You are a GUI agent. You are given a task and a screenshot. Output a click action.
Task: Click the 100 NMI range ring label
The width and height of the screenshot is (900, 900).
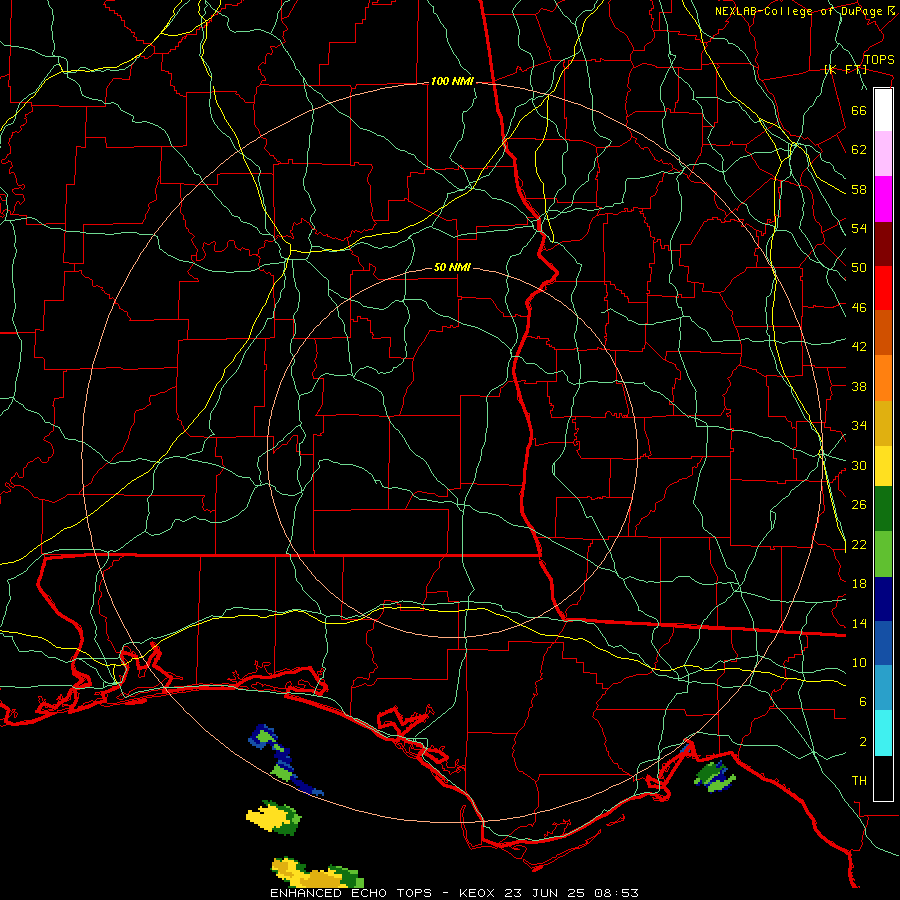pyautogui.click(x=452, y=82)
